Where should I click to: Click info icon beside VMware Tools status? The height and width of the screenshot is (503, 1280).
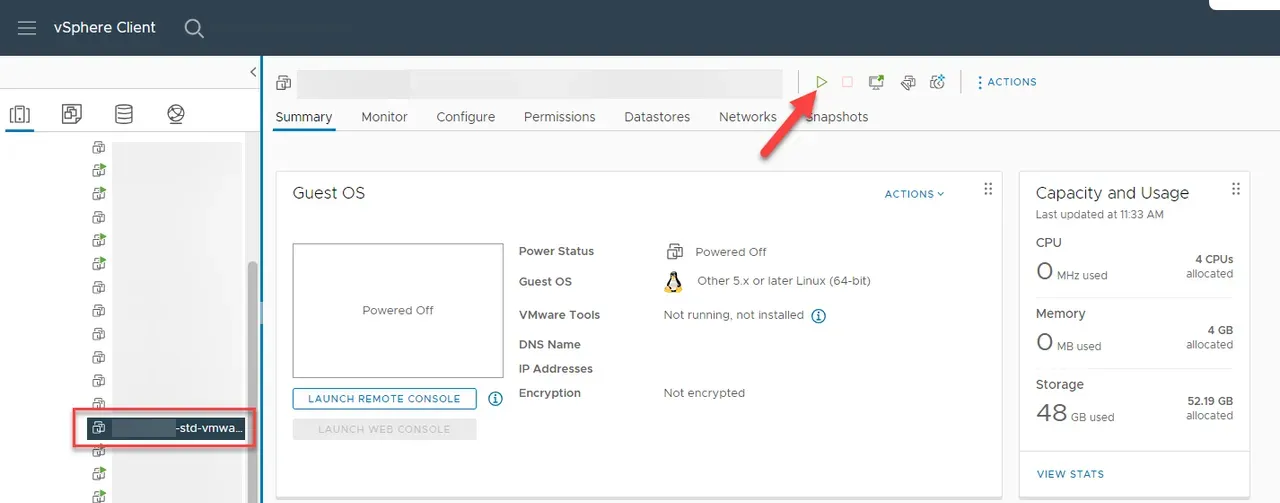(818, 316)
